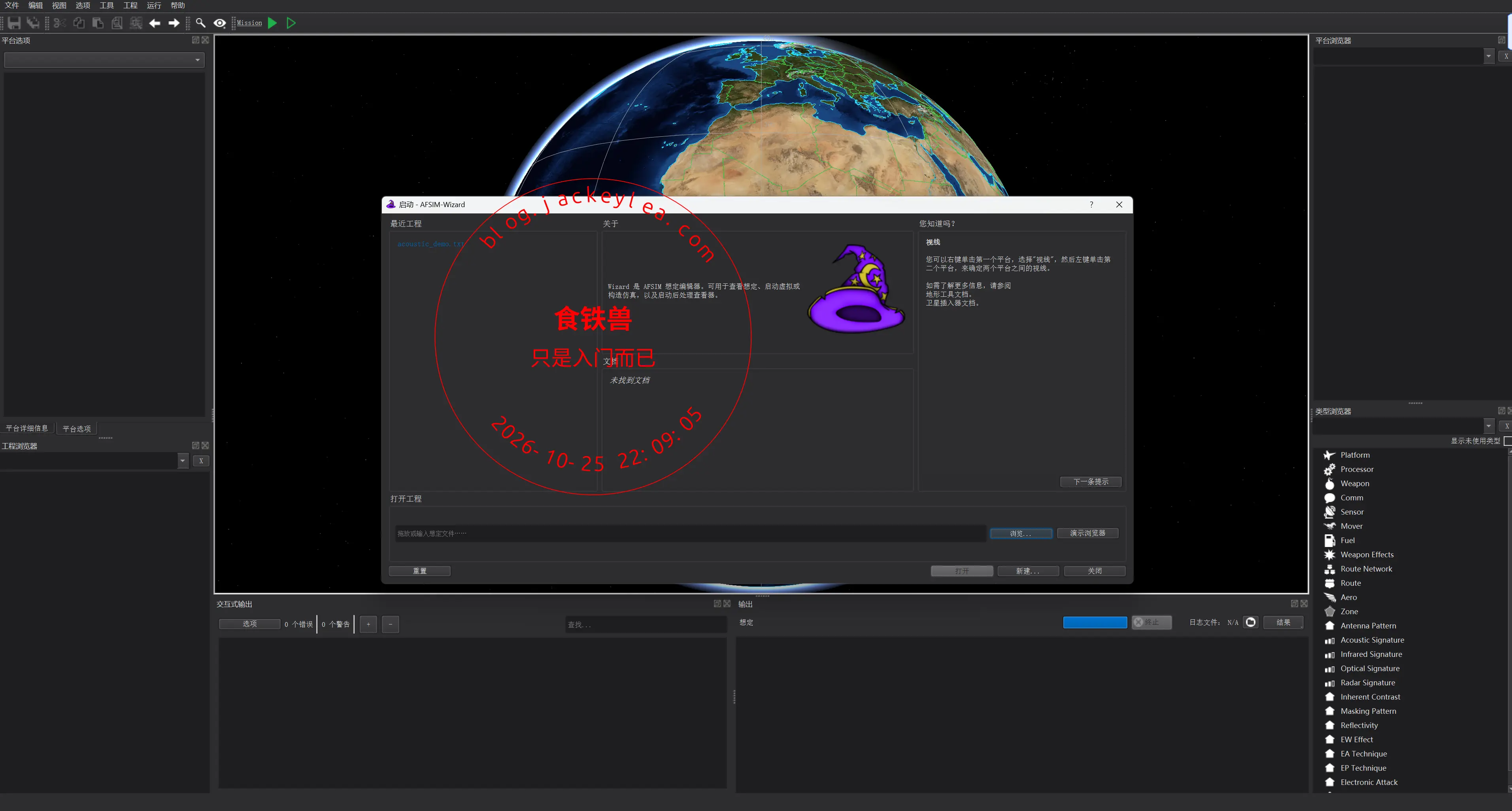Open the log file folder icon
The height and width of the screenshot is (811, 1512).
click(x=1251, y=622)
